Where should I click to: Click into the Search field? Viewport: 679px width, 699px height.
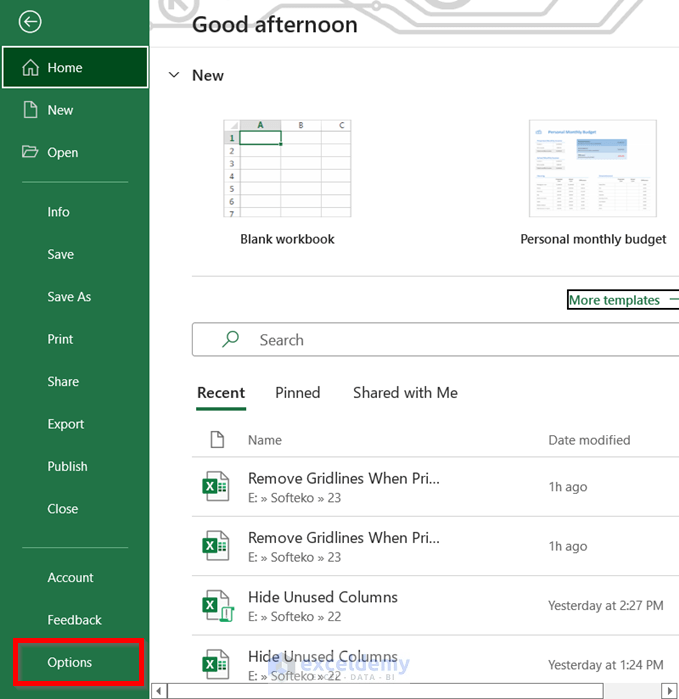click(436, 340)
